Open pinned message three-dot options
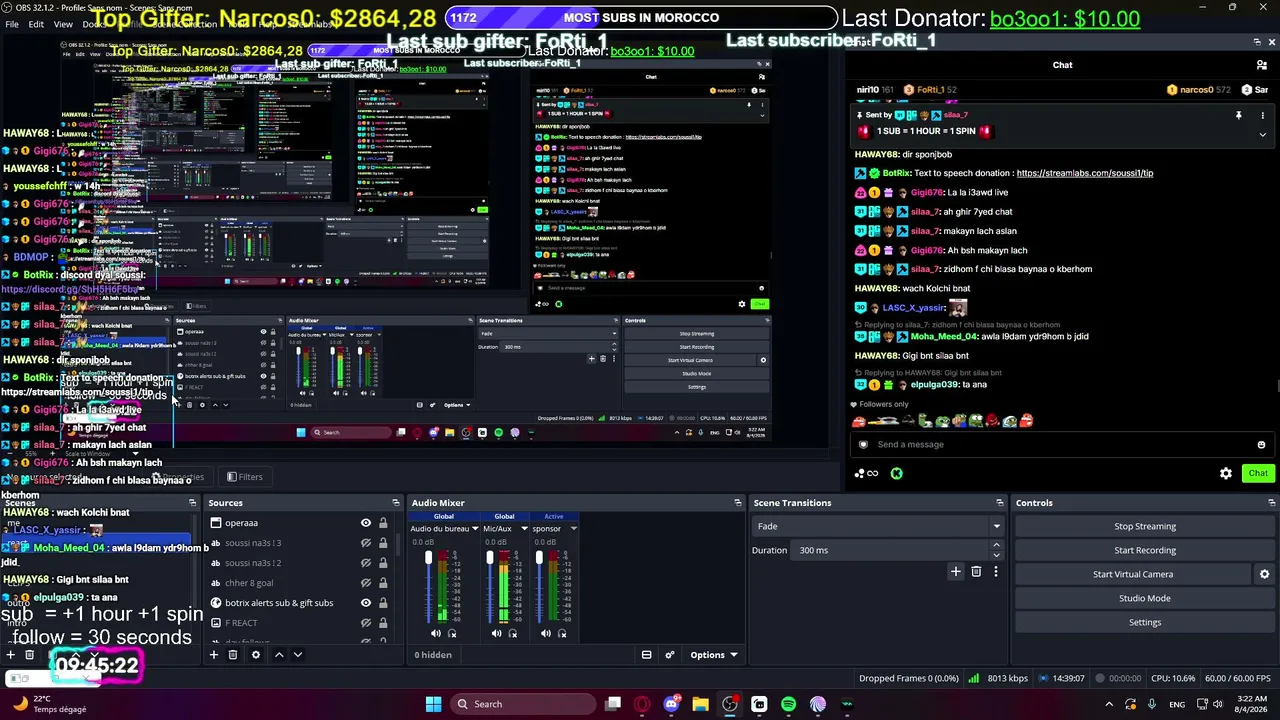1280x720 pixels. click(1262, 116)
